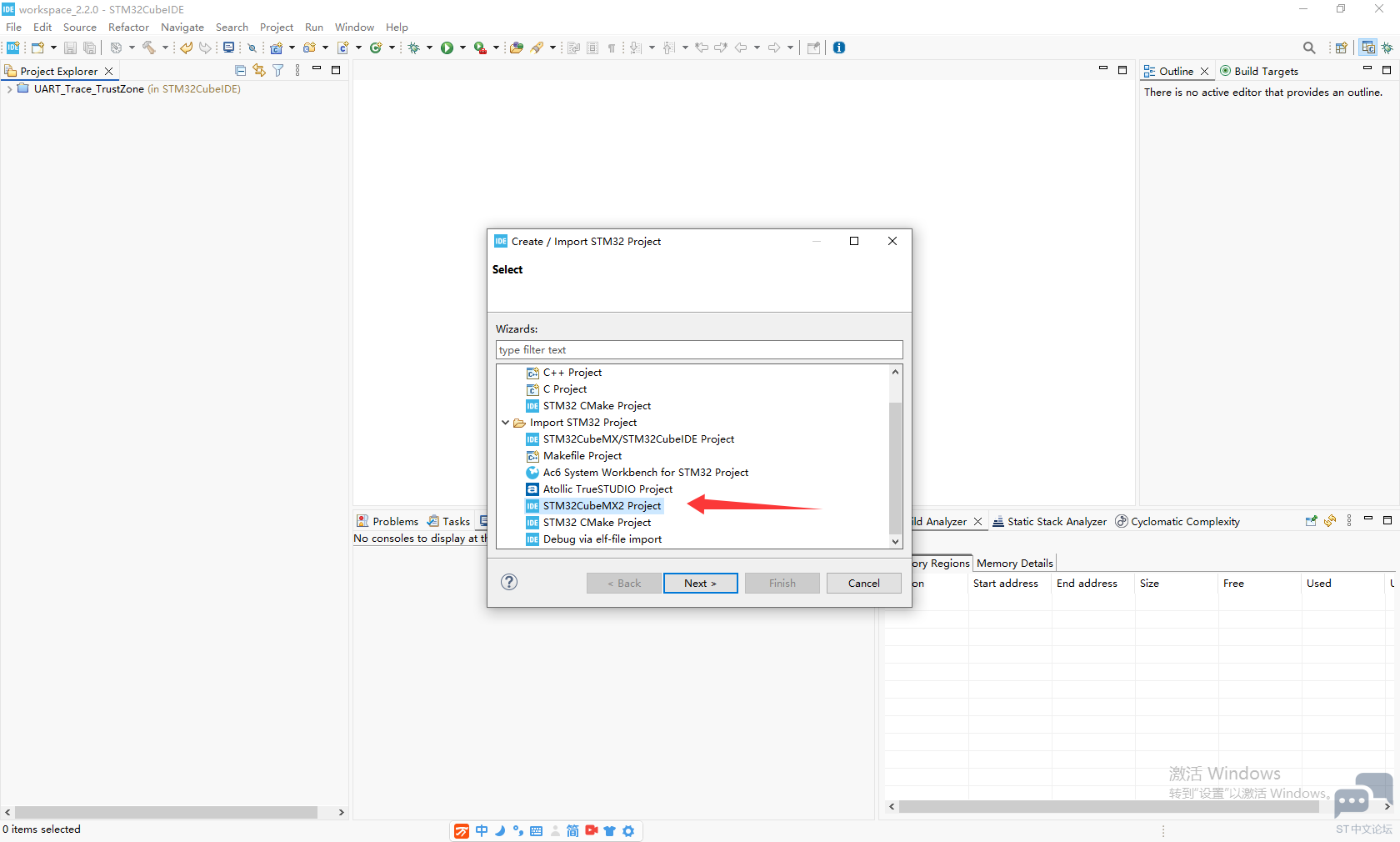This screenshot has width=1400, height=842.
Task: Open the Cyclomatic Complexity tab
Action: (x=1177, y=522)
